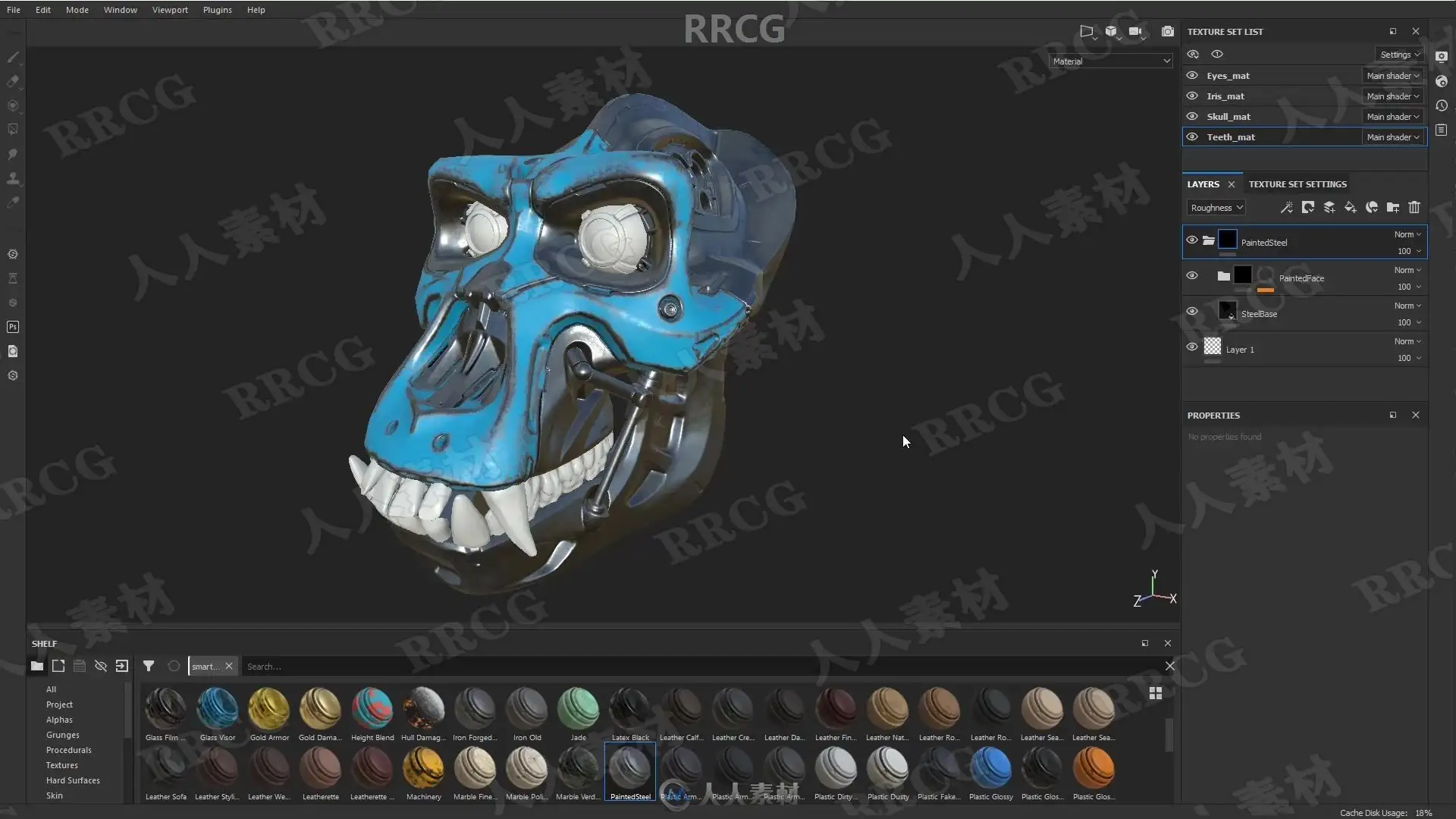1456x819 pixels.
Task: Open the Plugins menu
Action: (217, 10)
